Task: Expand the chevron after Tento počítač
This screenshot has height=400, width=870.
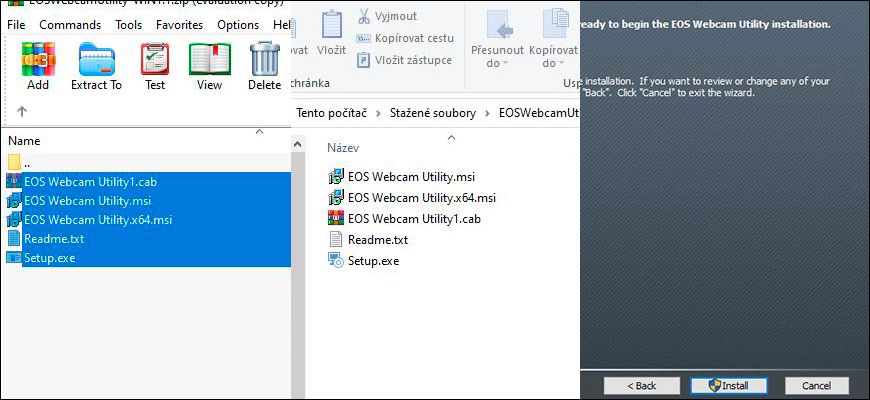Action: click(378, 113)
